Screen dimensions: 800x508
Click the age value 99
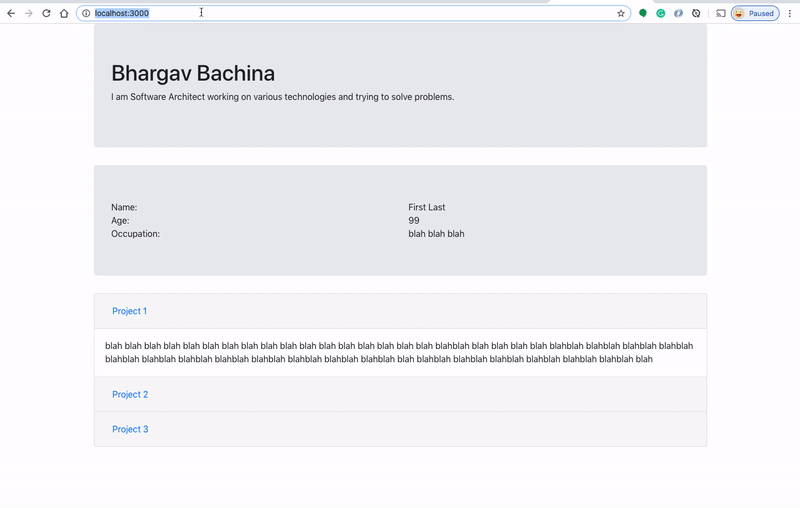click(x=414, y=221)
